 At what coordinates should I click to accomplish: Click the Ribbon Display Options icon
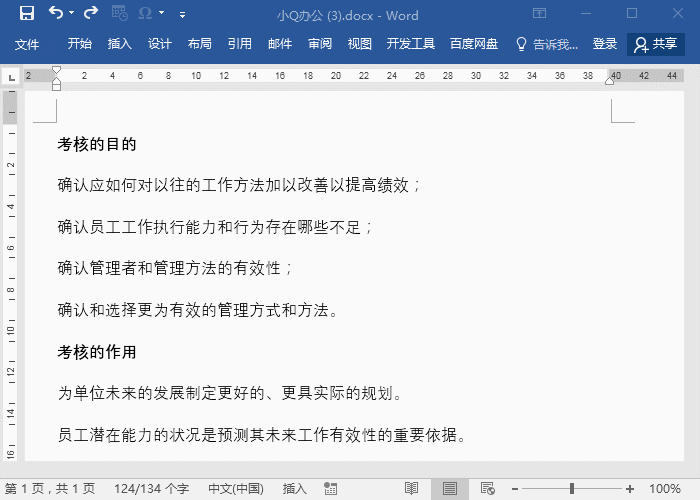539,13
